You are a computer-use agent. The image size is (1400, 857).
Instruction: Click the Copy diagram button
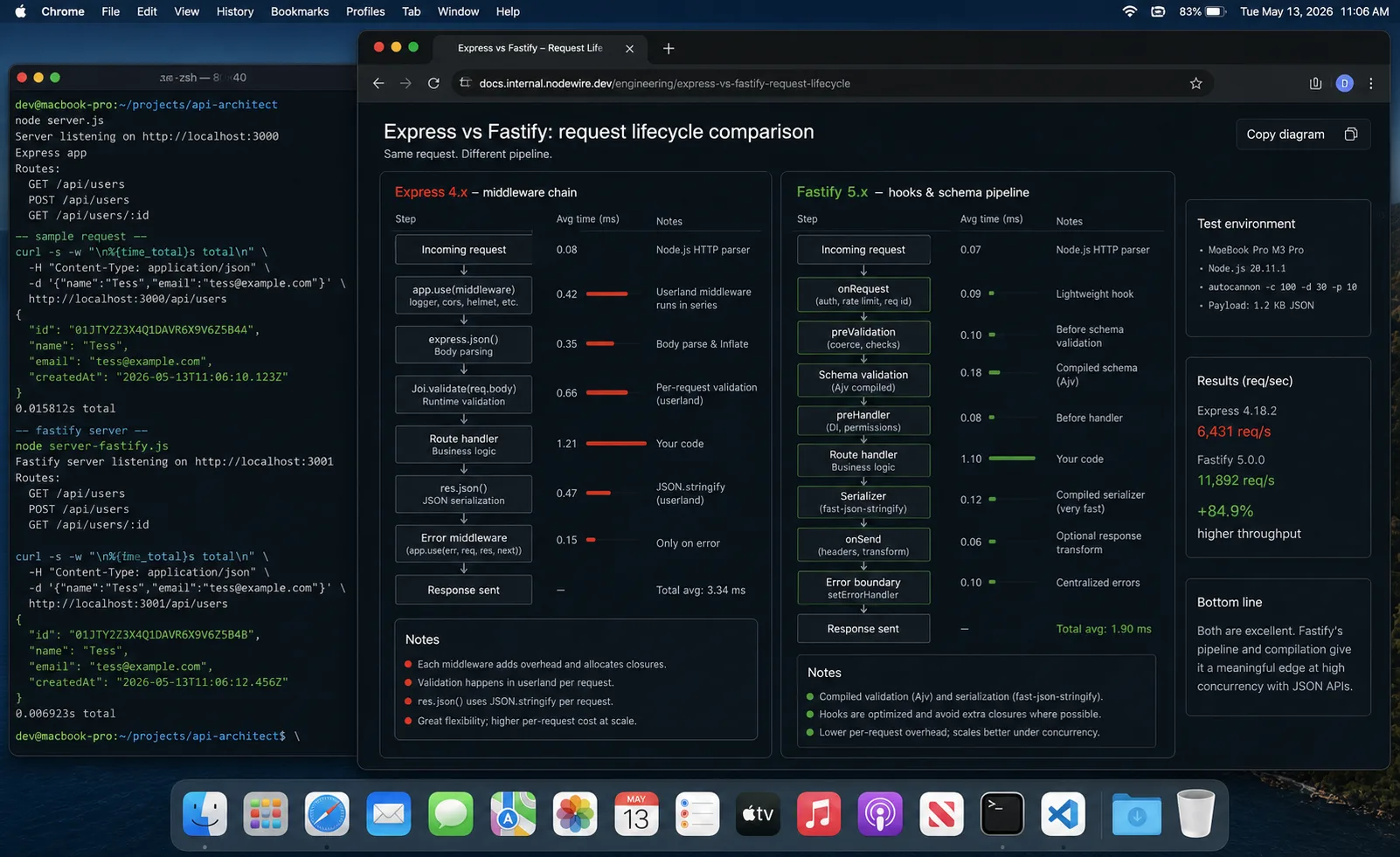tap(1303, 134)
